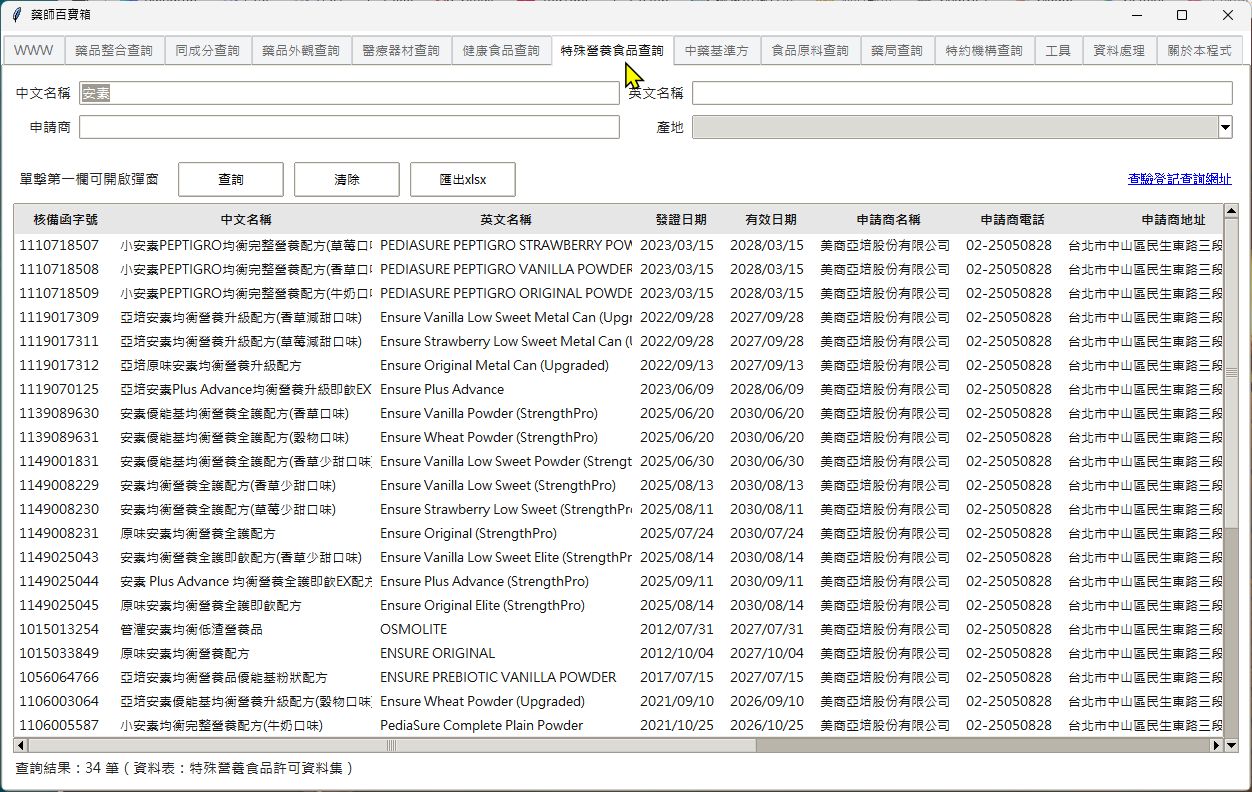Select record 1149025044
1252x792 pixels.
point(59,581)
